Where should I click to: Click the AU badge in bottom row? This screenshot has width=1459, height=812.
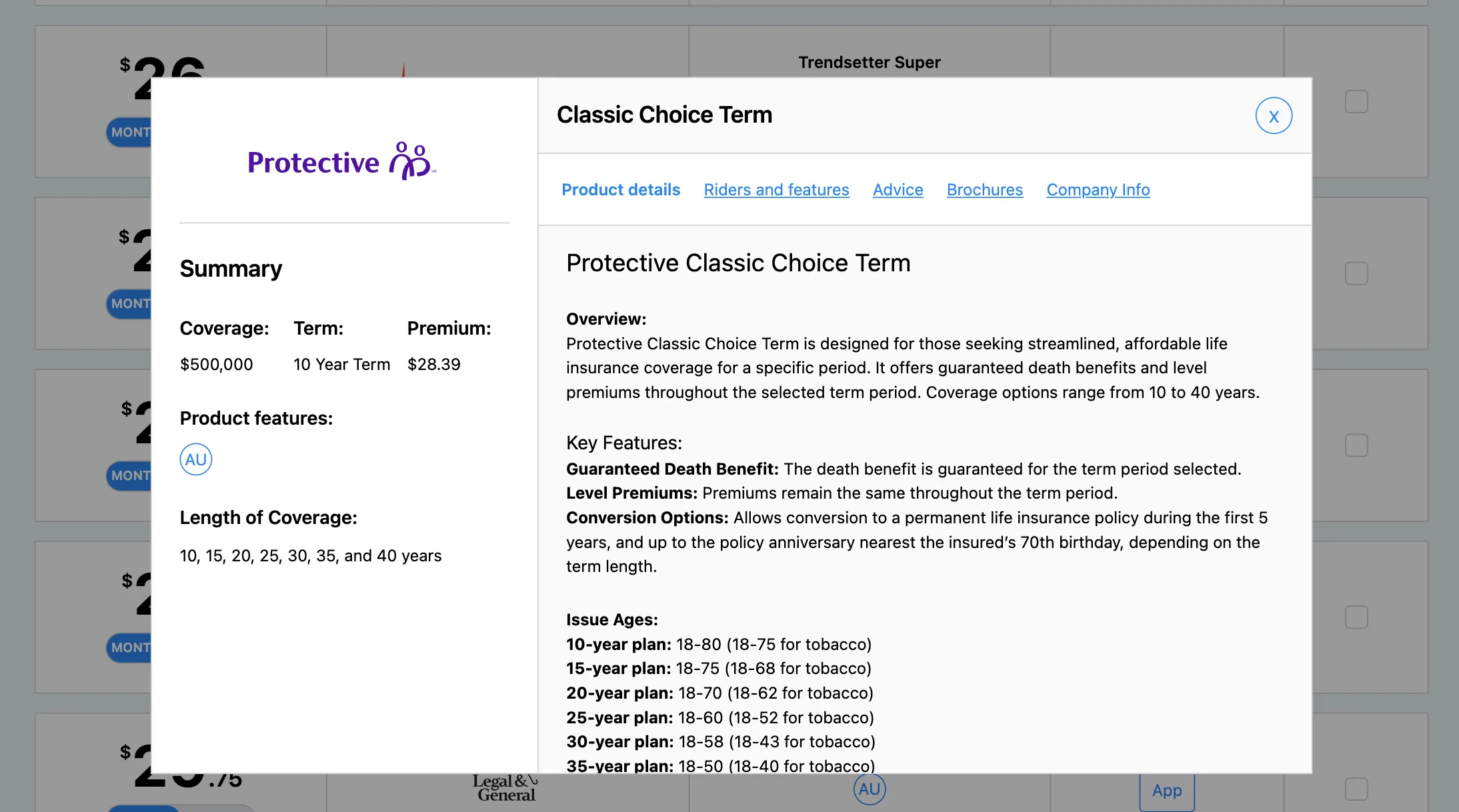tap(870, 789)
